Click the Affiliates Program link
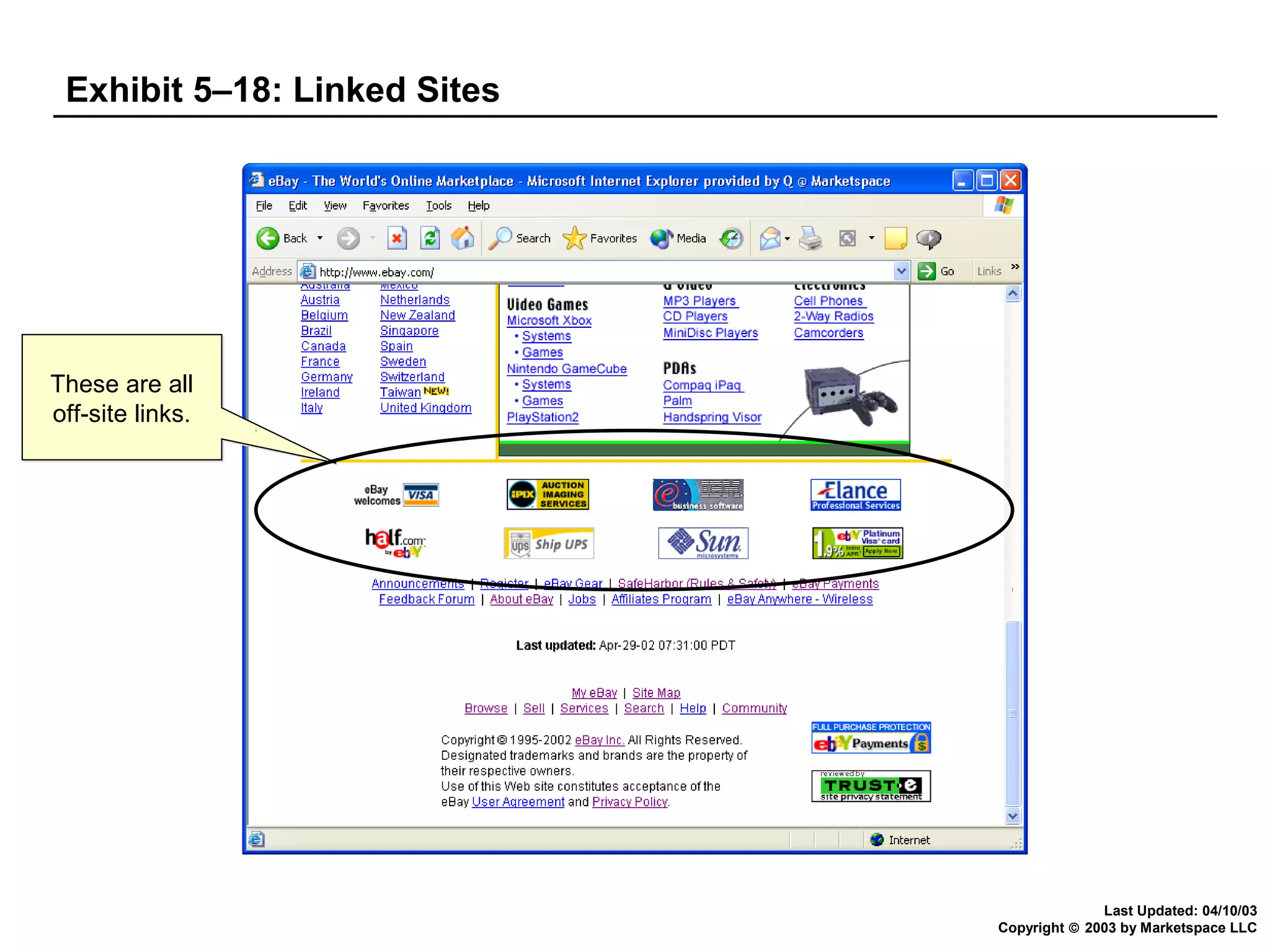 click(x=661, y=599)
